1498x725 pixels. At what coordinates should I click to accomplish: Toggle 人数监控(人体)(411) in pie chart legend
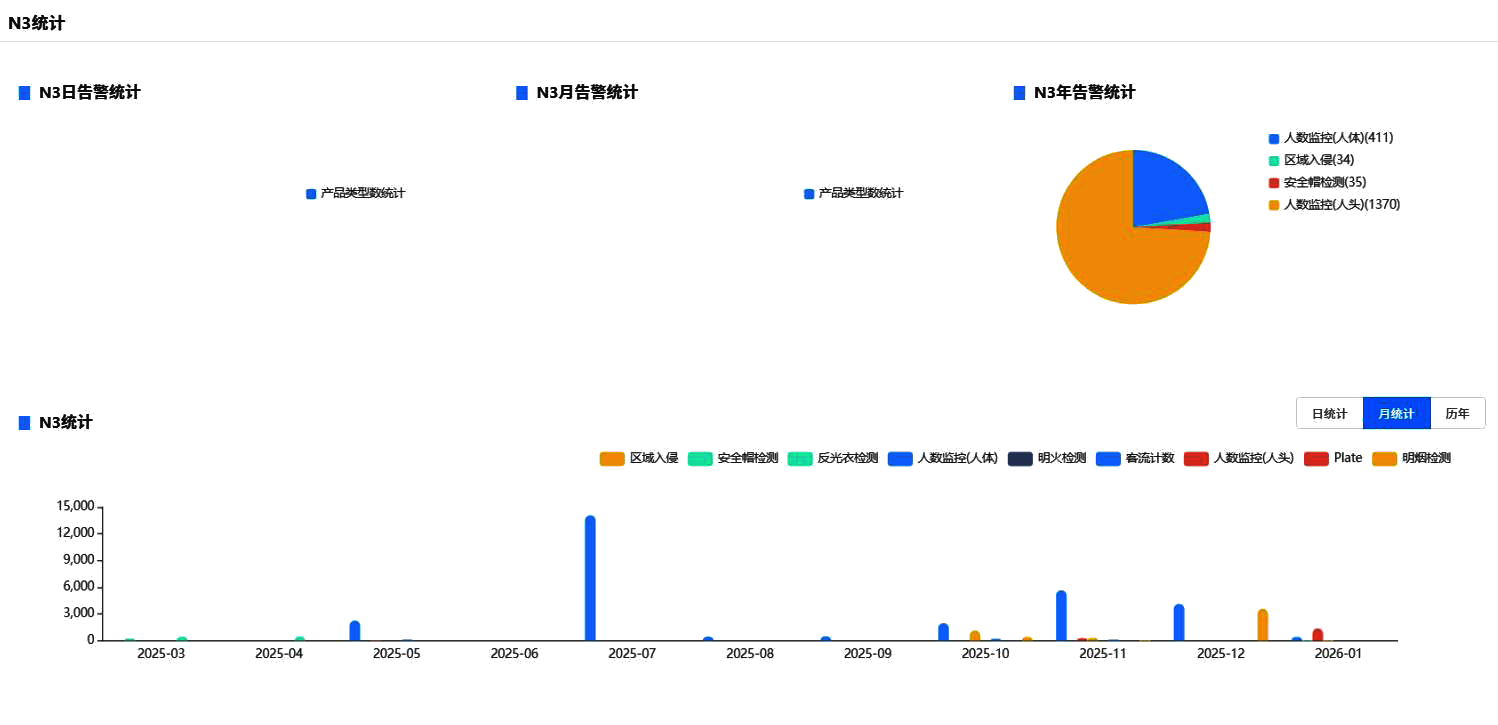click(1338, 138)
